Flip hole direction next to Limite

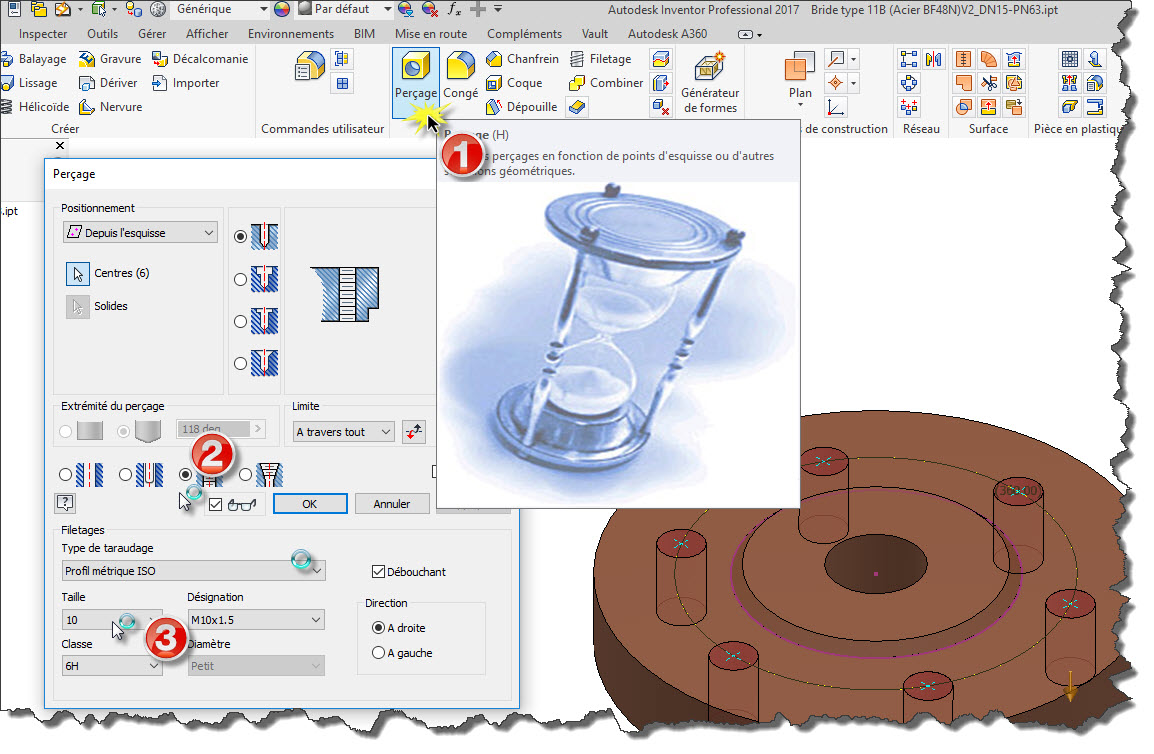coord(414,432)
